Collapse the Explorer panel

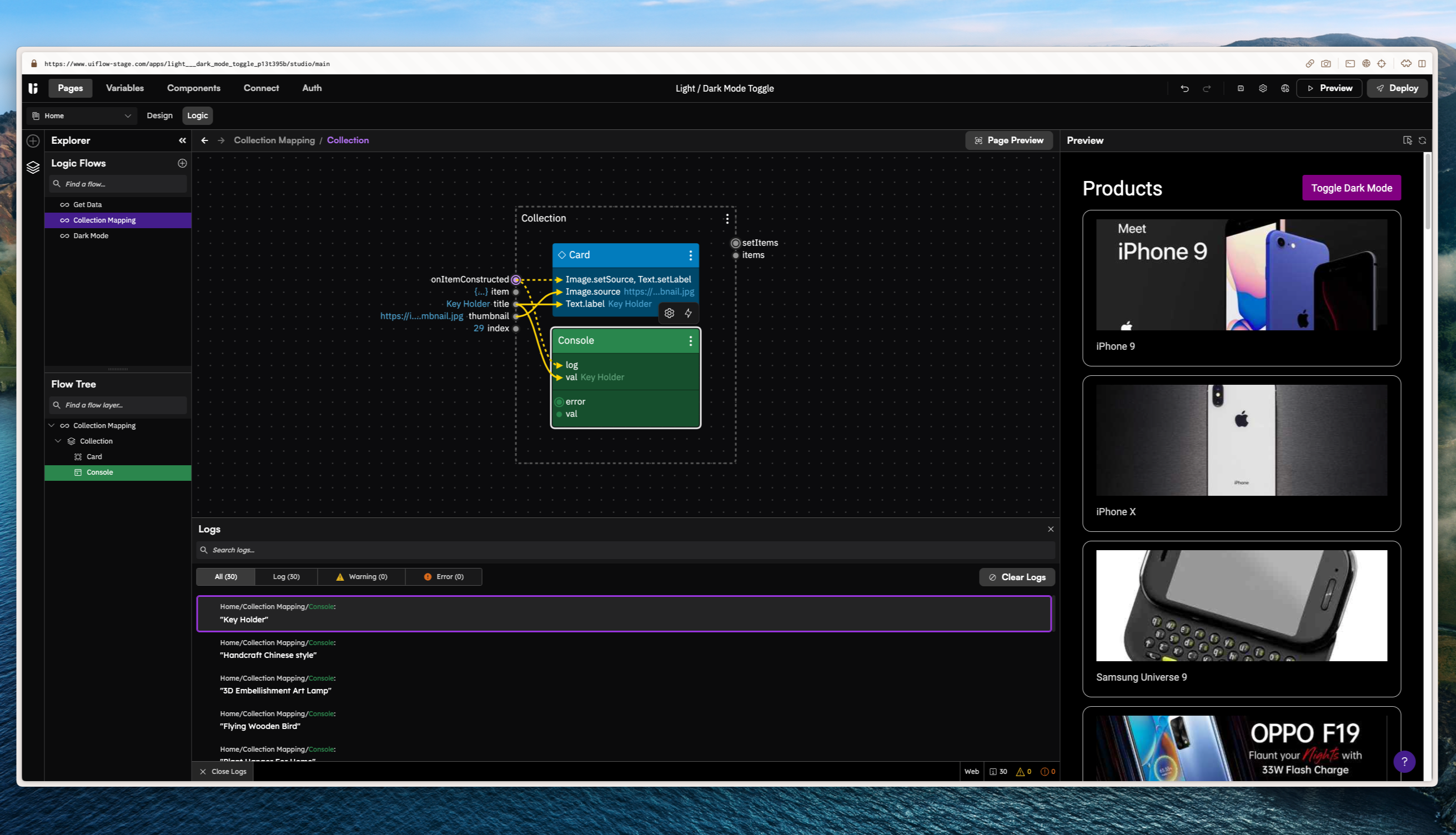[x=182, y=140]
